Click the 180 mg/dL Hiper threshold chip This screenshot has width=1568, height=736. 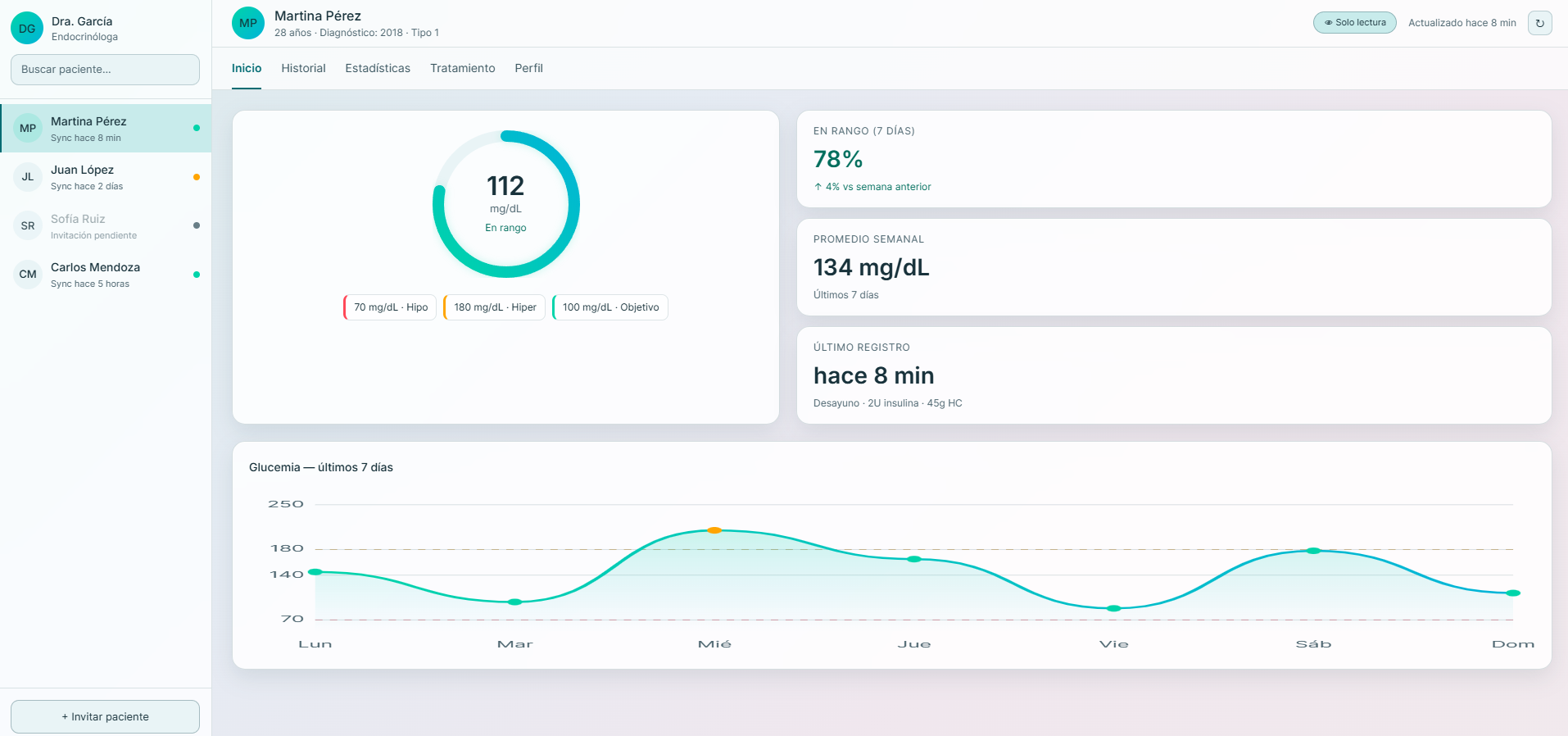pos(494,307)
